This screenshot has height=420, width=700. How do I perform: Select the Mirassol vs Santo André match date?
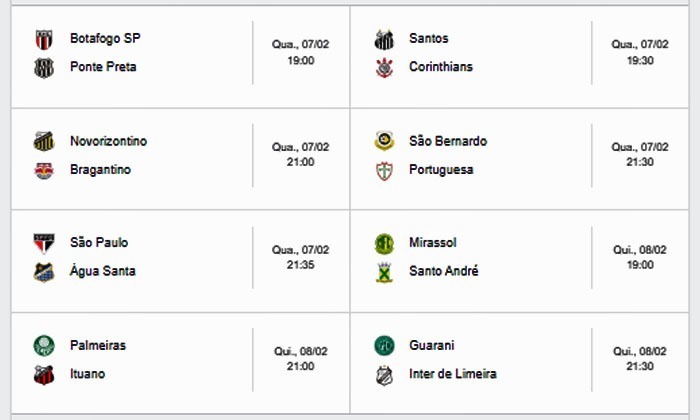[640, 250]
